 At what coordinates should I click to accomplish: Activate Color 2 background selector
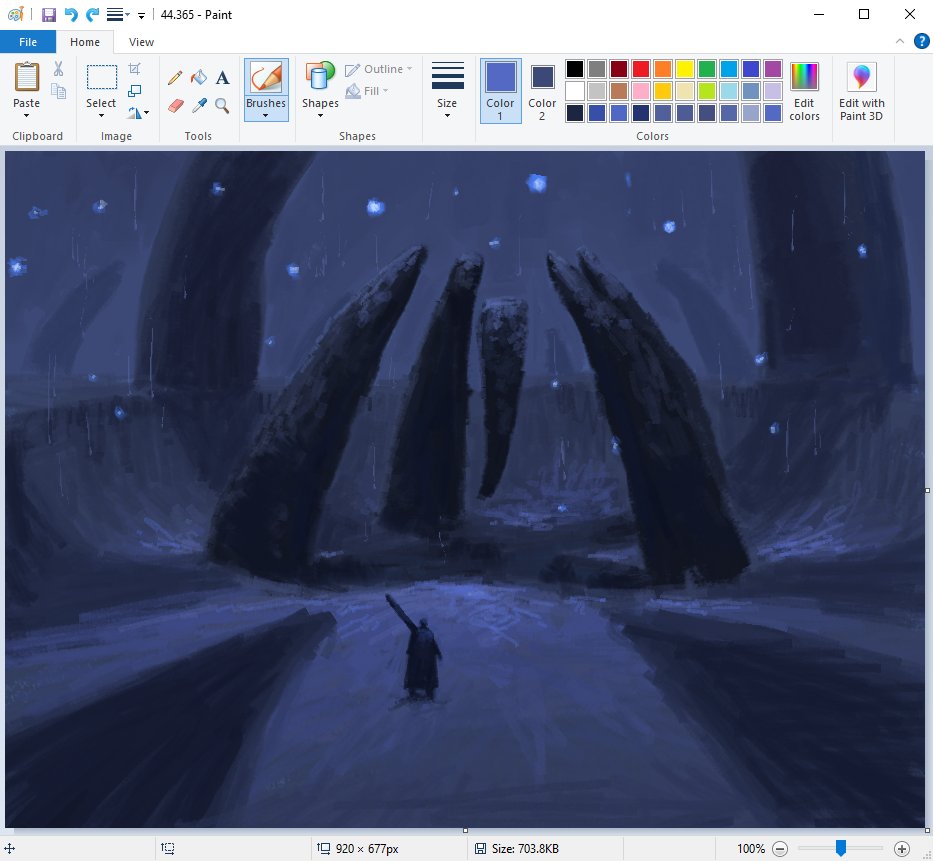[x=542, y=91]
